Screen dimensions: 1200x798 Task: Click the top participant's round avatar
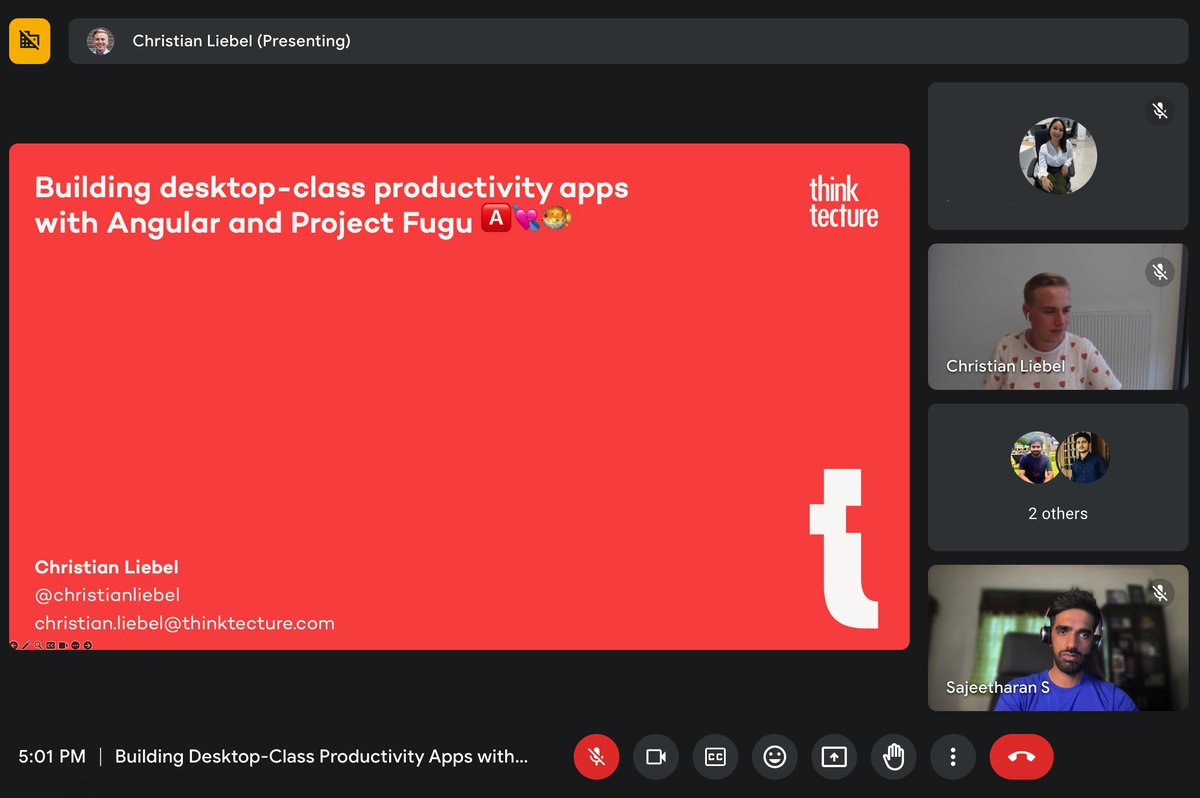pyautogui.click(x=1058, y=156)
